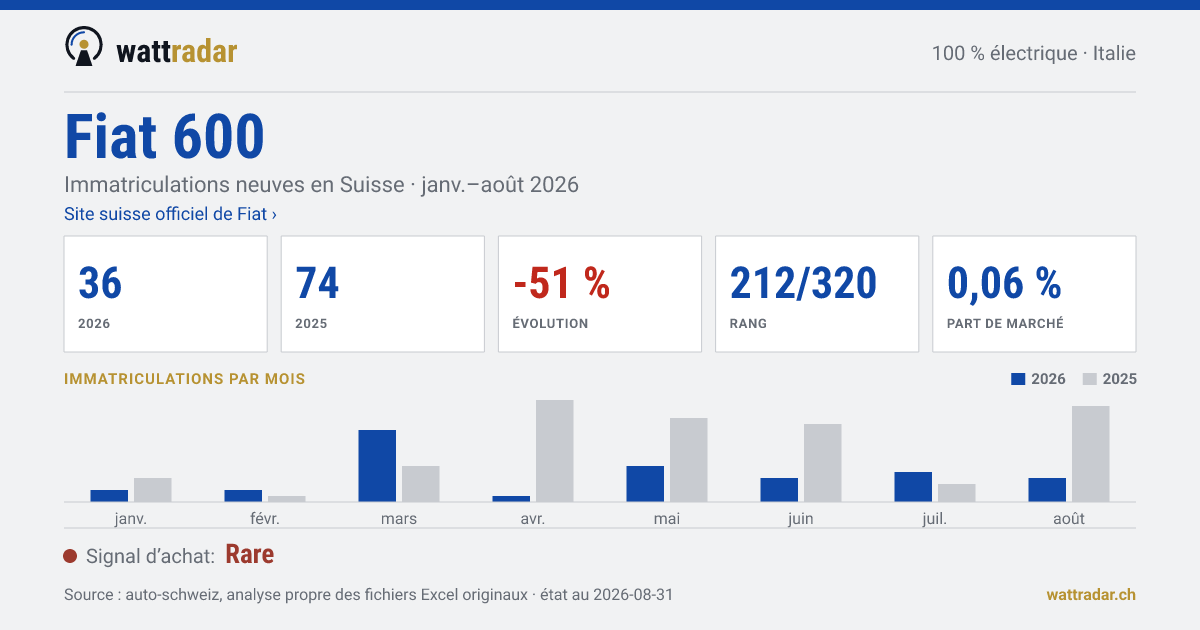The width and height of the screenshot is (1200, 630).
Task: Click the '100 % électrique · Italie' label
Action: pyautogui.click(x=1034, y=53)
